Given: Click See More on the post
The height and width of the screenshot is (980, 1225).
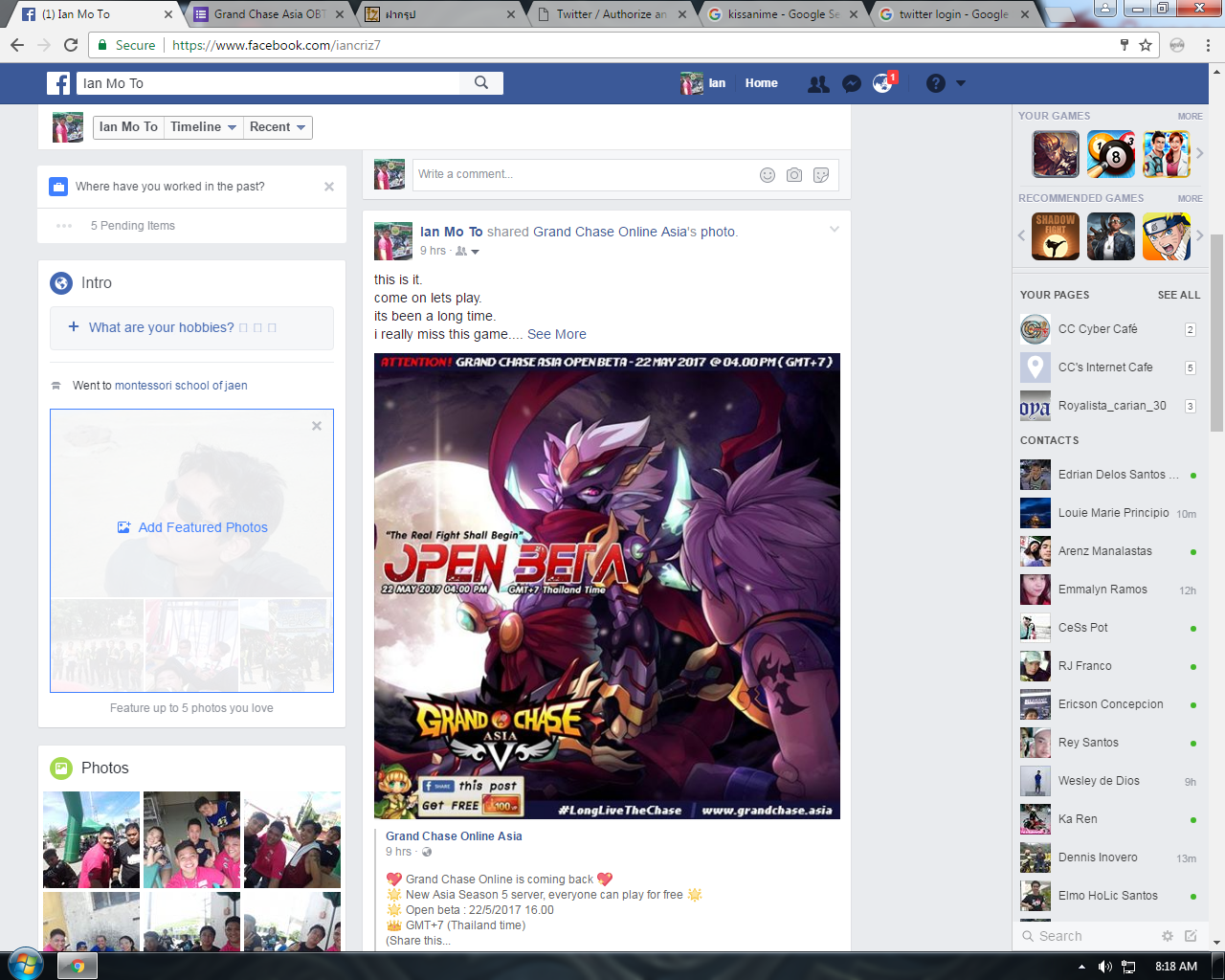Looking at the screenshot, I should [x=557, y=334].
